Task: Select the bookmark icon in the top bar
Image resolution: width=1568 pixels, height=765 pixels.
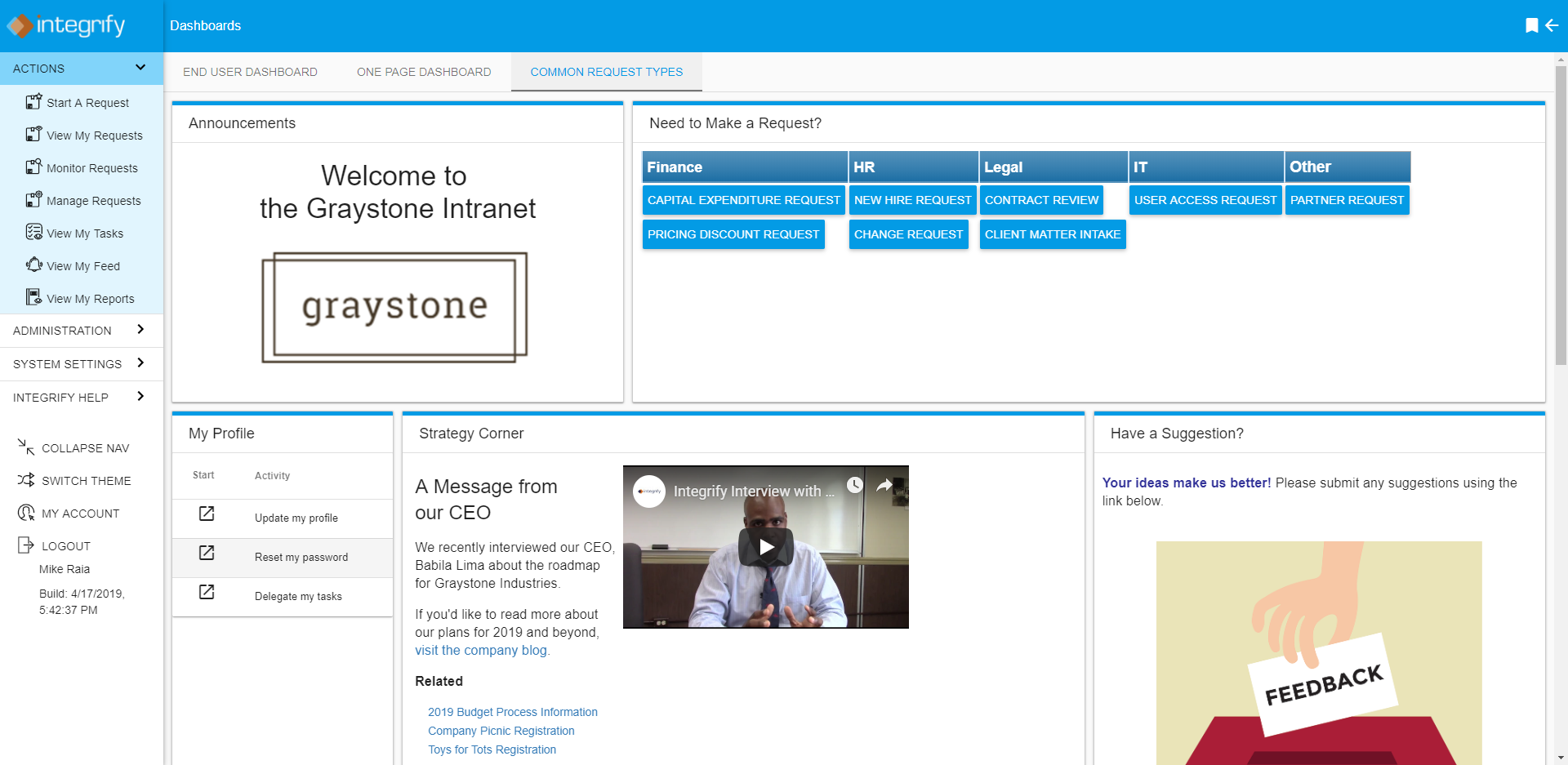Action: tap(1532, 25)
